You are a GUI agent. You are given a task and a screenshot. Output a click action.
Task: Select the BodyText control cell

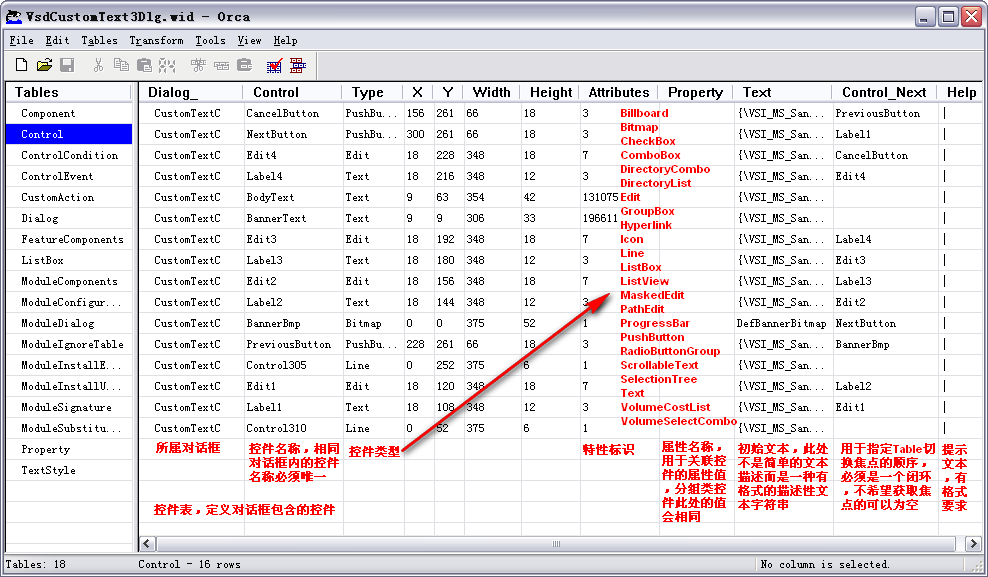click(270, 197)
